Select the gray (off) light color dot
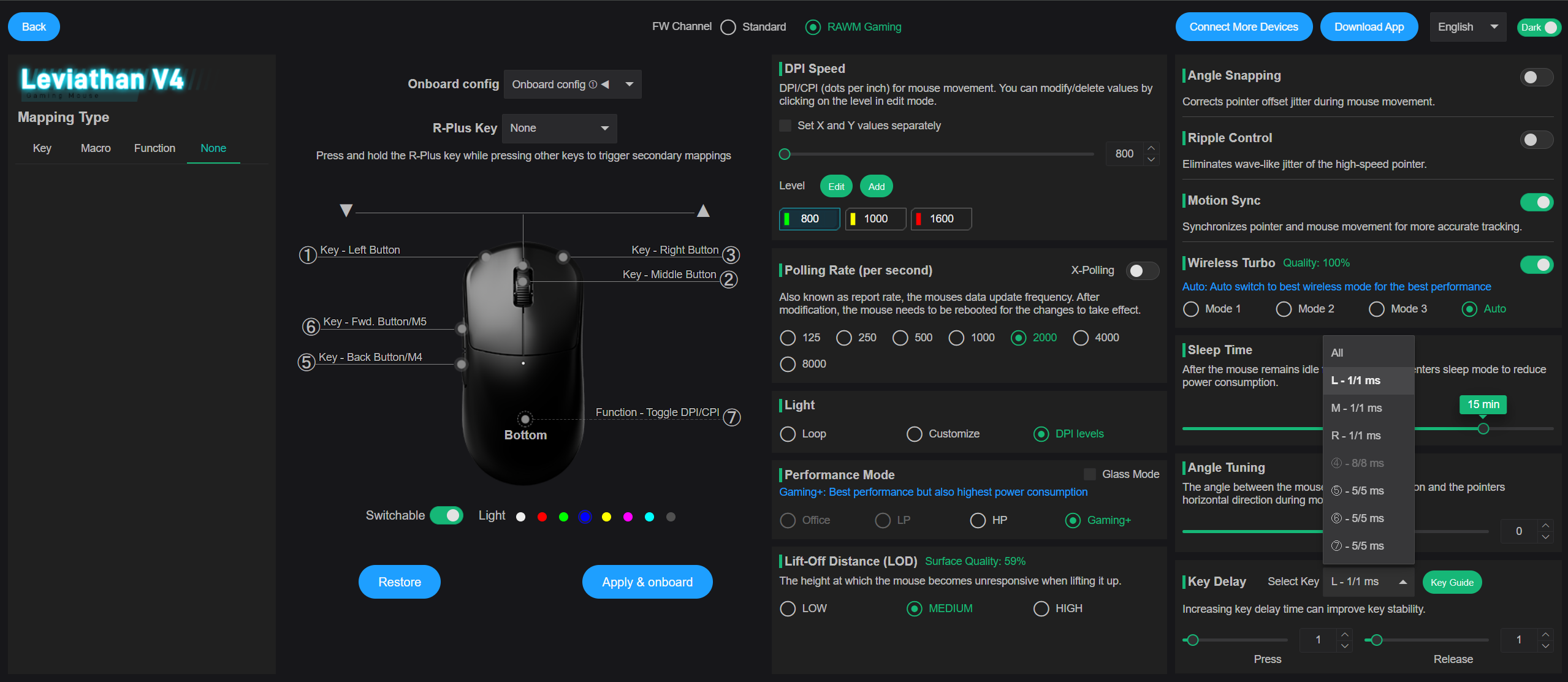The image size is (1568, 682). 671,517
